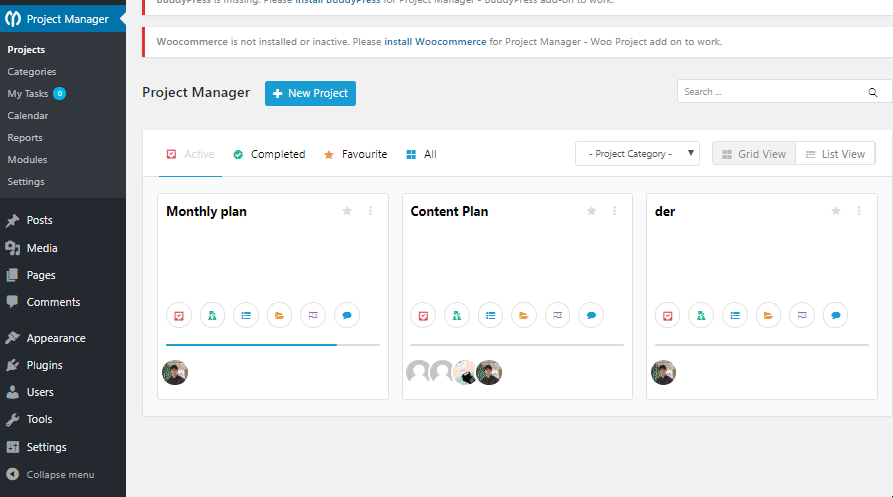Open the orange files folder icon on Content Plan
The image size is (893, 497).
524,315
